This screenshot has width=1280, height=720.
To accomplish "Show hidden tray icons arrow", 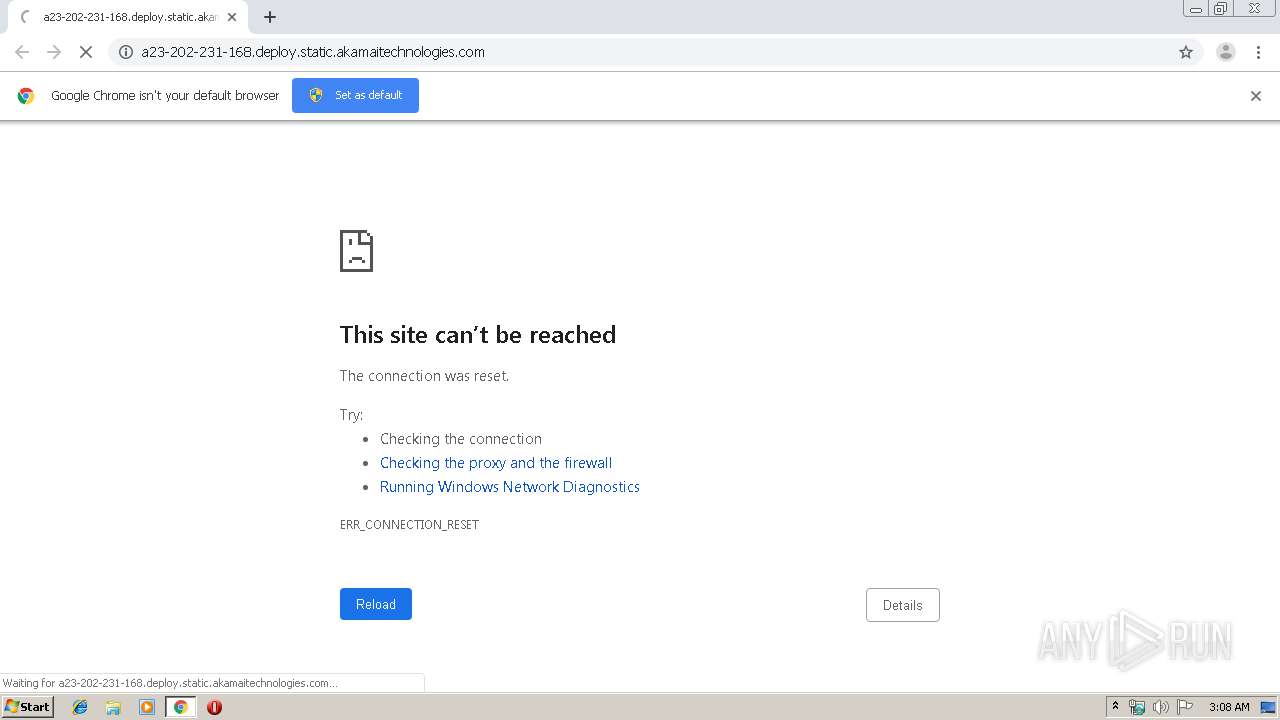I will 1115,707.
